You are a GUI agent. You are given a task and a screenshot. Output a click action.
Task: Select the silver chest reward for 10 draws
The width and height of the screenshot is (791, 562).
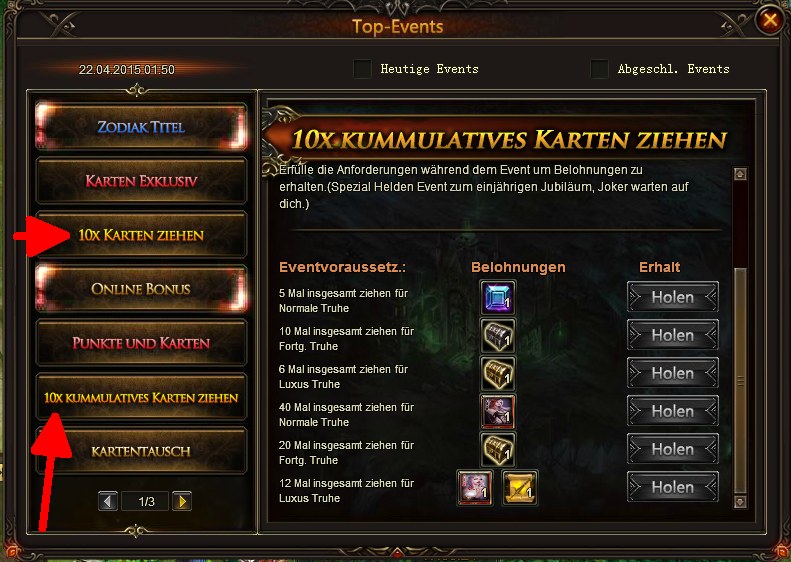[x=498, y=335]
